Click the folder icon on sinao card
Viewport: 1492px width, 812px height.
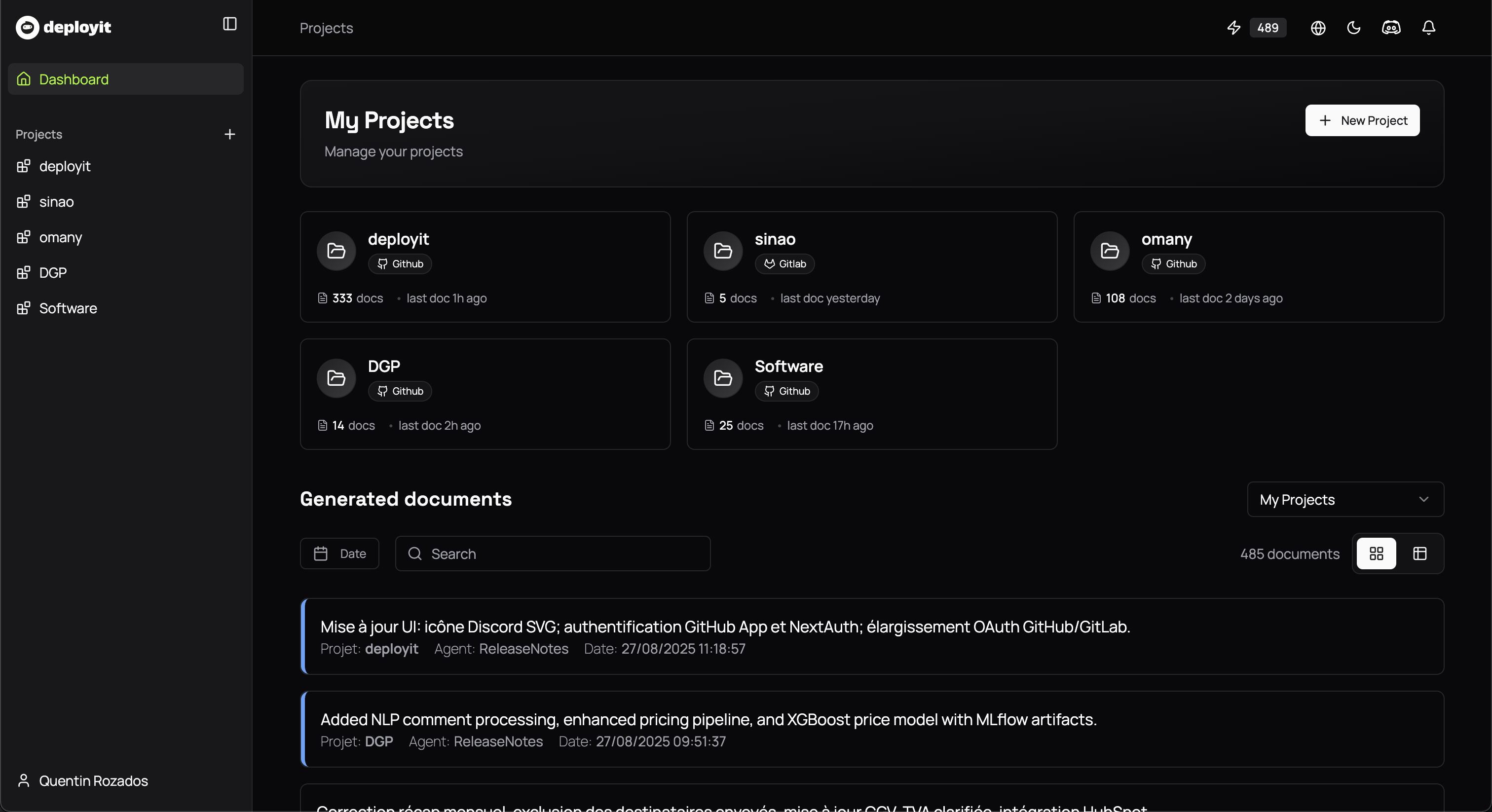[723, 251]
